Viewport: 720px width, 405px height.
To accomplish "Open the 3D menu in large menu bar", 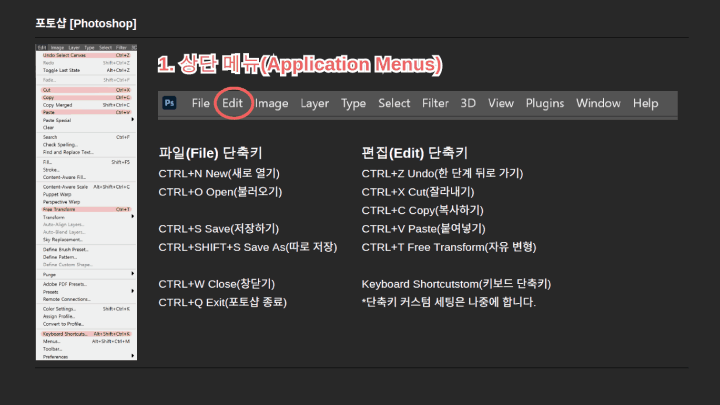I will coord(468,103).
